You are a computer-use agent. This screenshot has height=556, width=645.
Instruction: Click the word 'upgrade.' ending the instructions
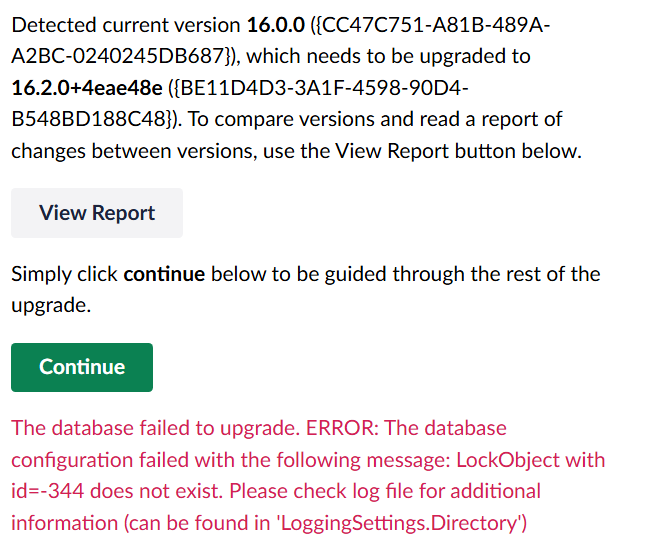coord(51,305)
